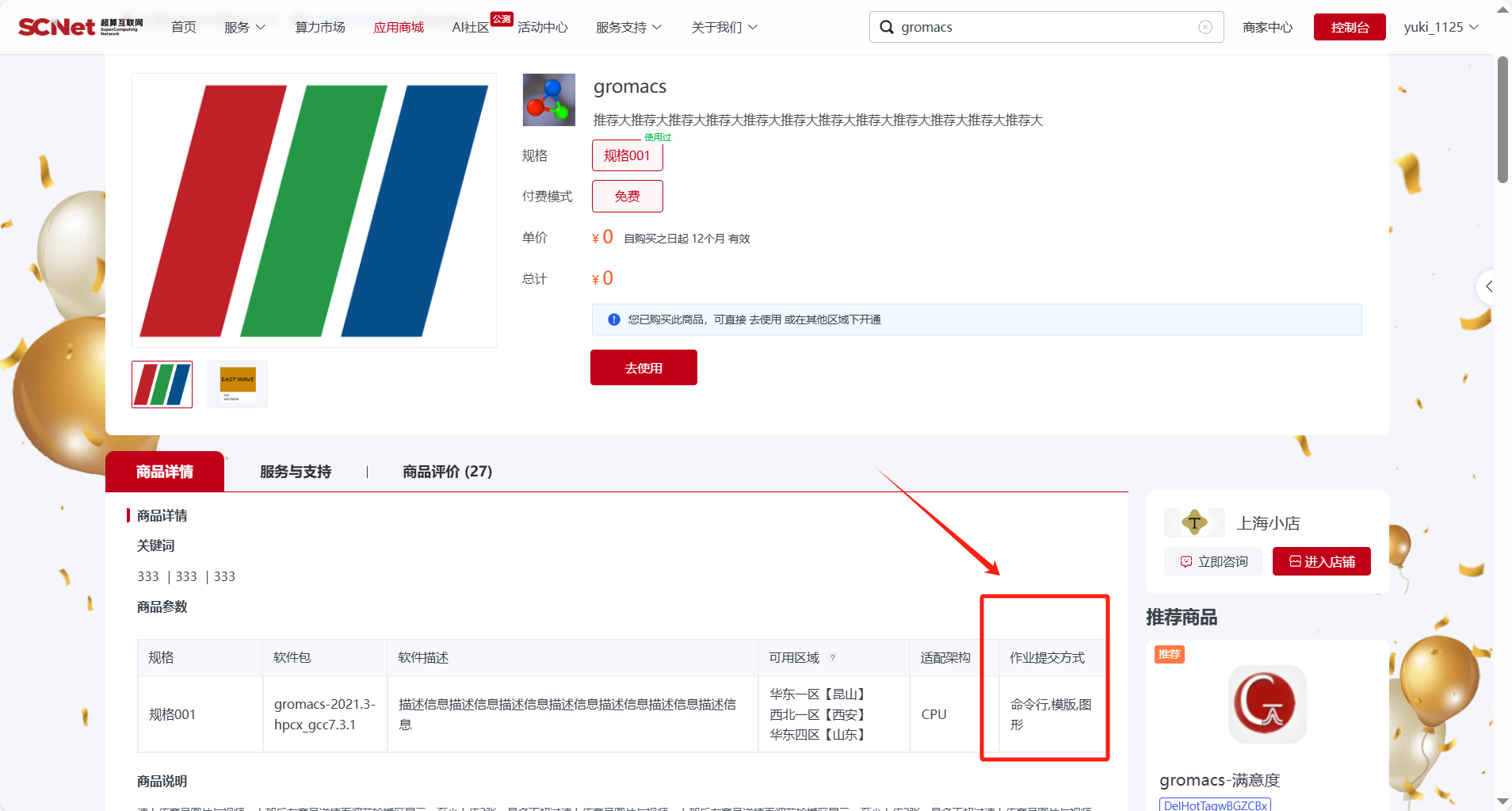The image size is (1512, 811).
Task: Expand the collapsed right side panel arrow
Action: click(1489, 286)
